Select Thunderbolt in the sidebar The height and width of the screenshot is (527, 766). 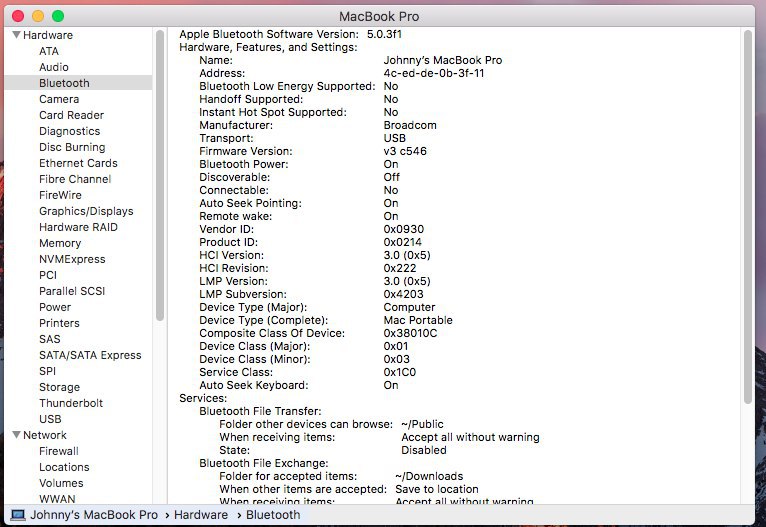pyautogui.click(x=71, y=402)
